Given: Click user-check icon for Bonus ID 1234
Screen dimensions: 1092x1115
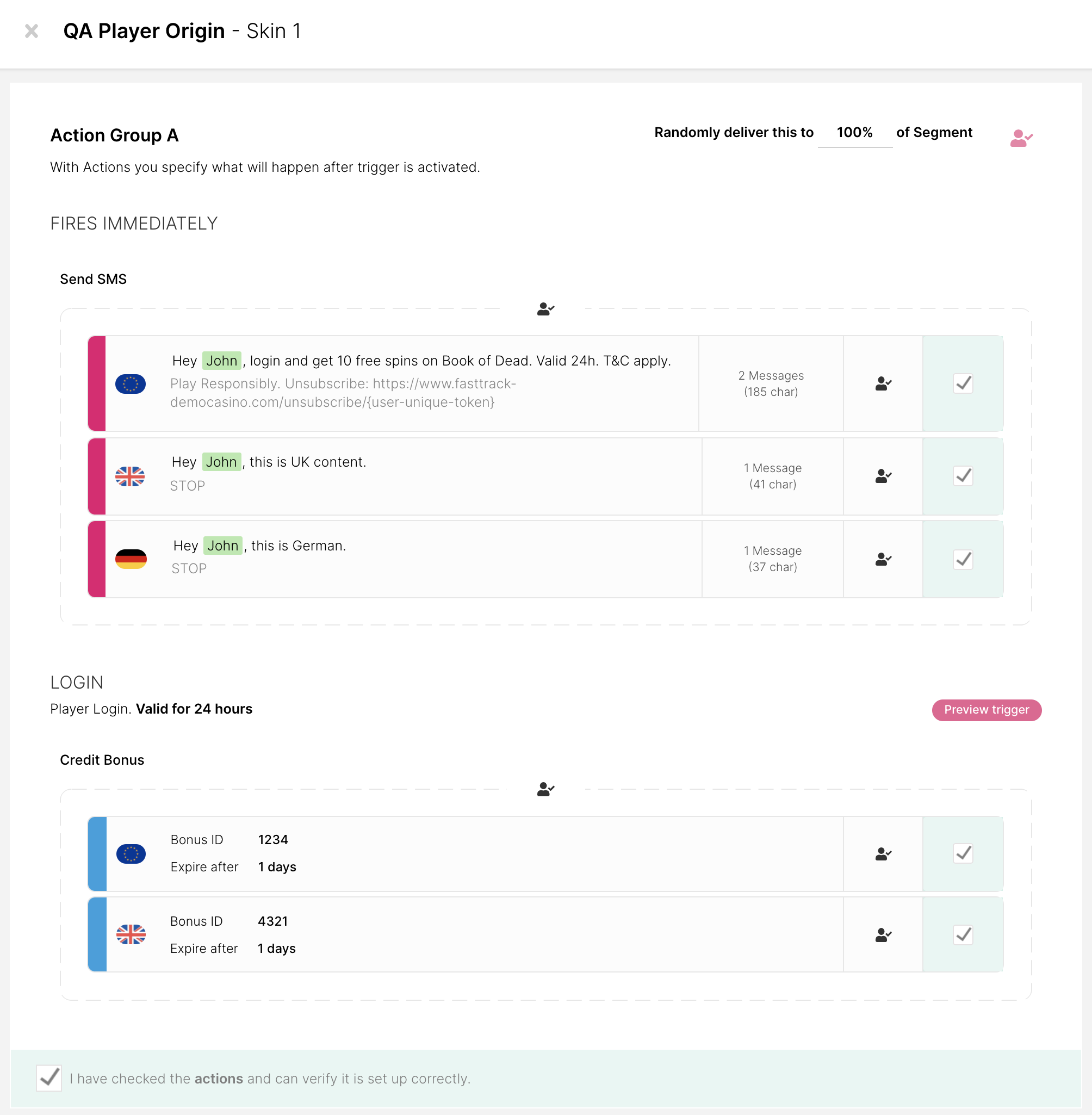Looking at the screenshot, I should click(x=883, y=854).
